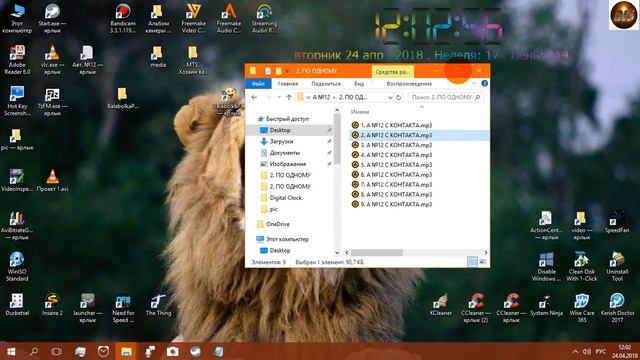The image size is (640, 360).
Task: Open Загрузки in navigation pane
Action: pyautogui.click(x=281, y=141)
